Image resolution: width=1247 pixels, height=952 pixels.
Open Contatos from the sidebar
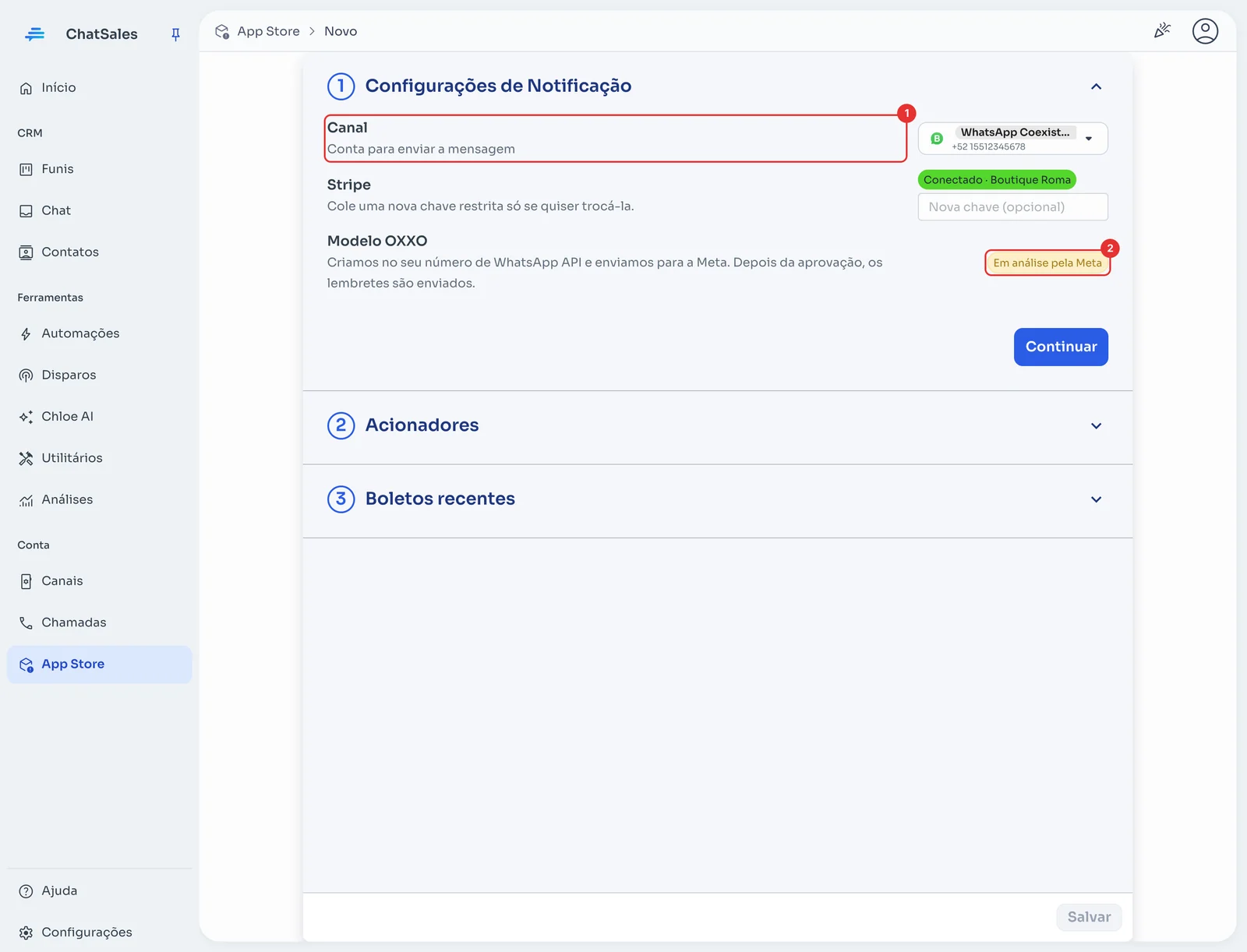pyautogui.click(x=100, y=252)
